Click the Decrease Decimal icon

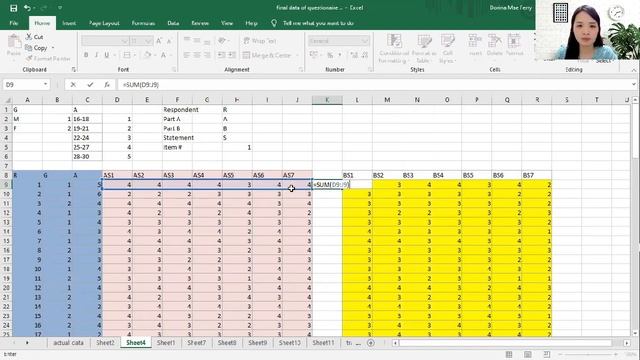[x=364, y=55]
